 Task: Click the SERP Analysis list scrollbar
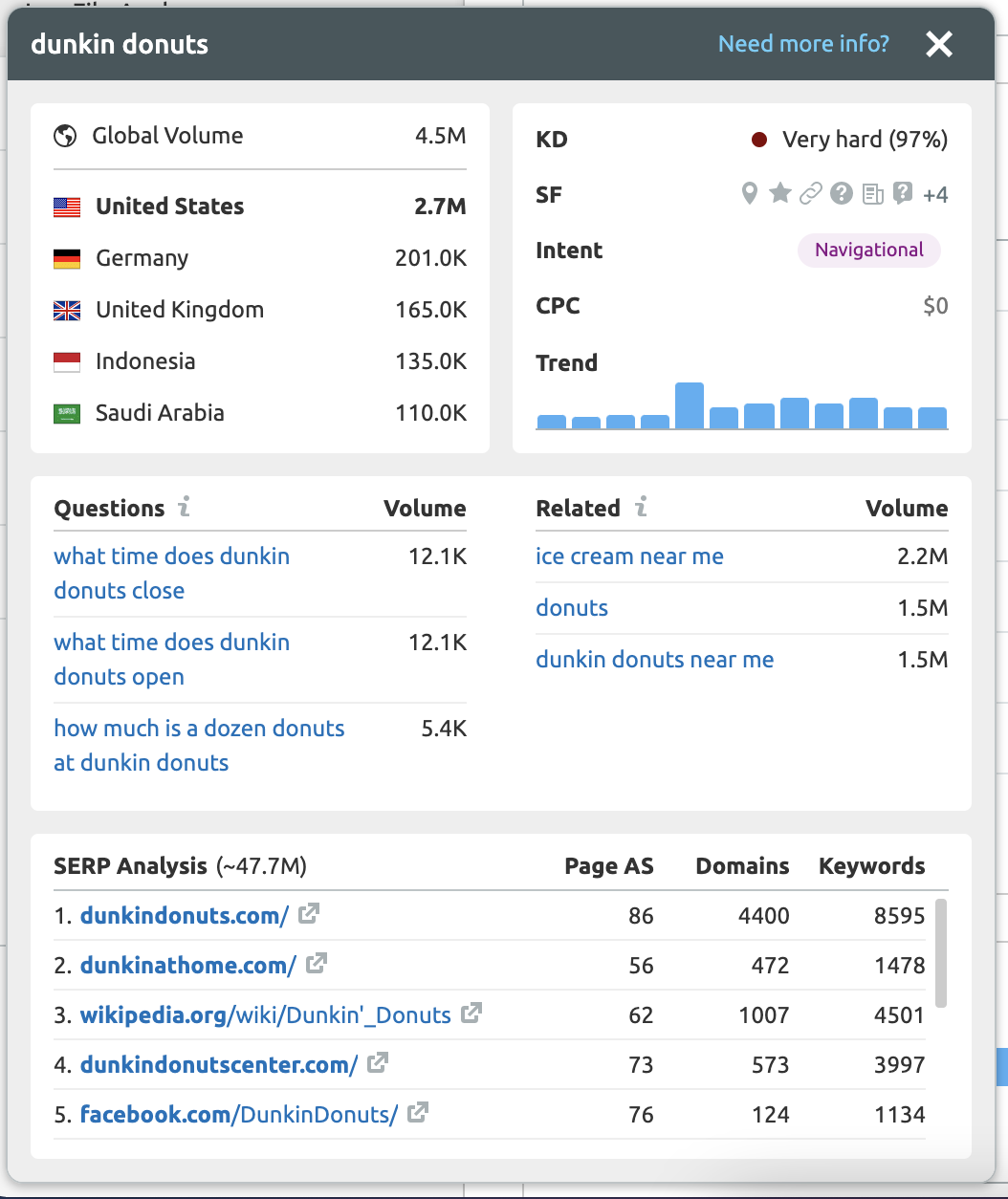tap(941, 952)
